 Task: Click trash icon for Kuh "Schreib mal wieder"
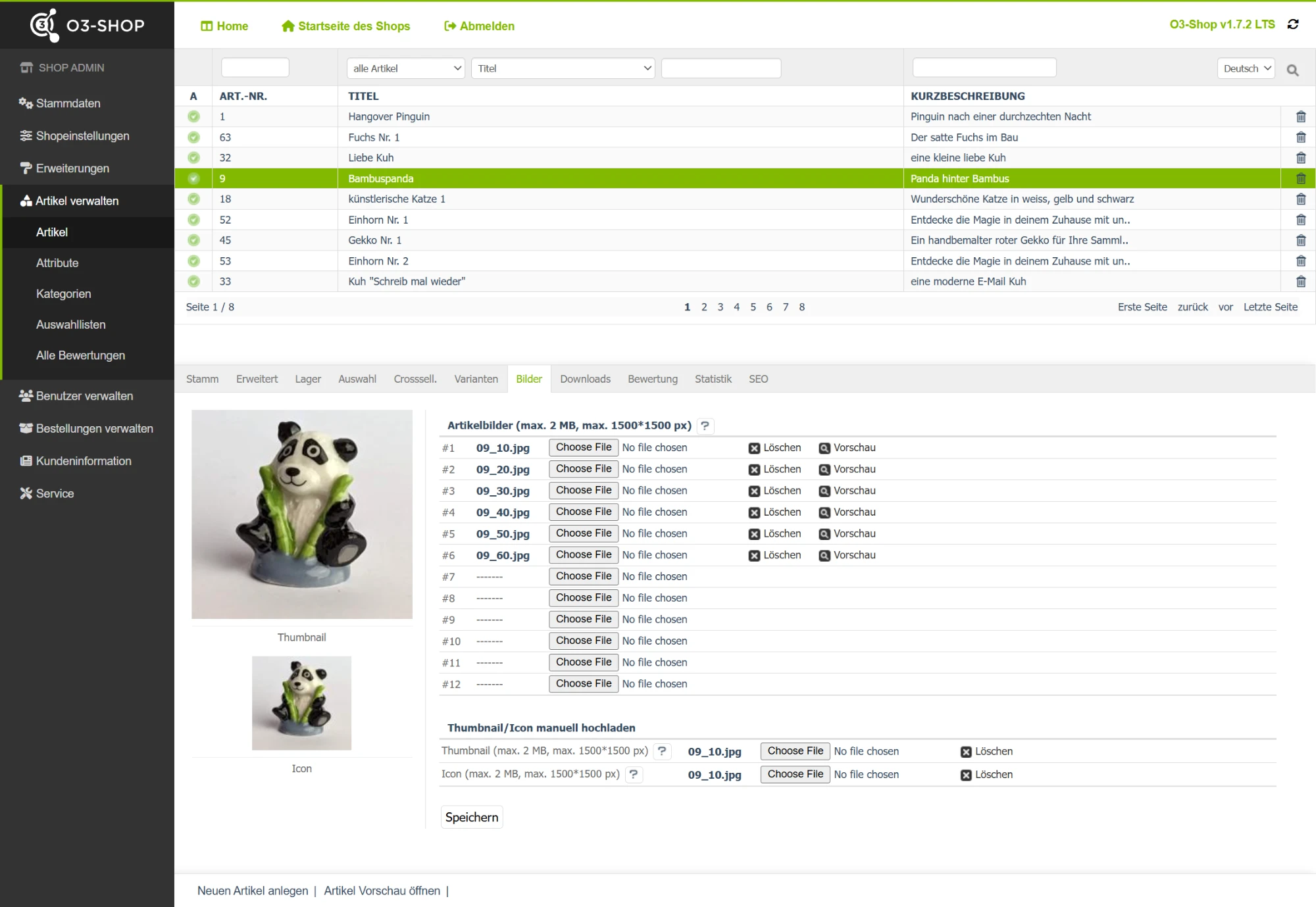pyautogui.click(x=1301, y=282)
